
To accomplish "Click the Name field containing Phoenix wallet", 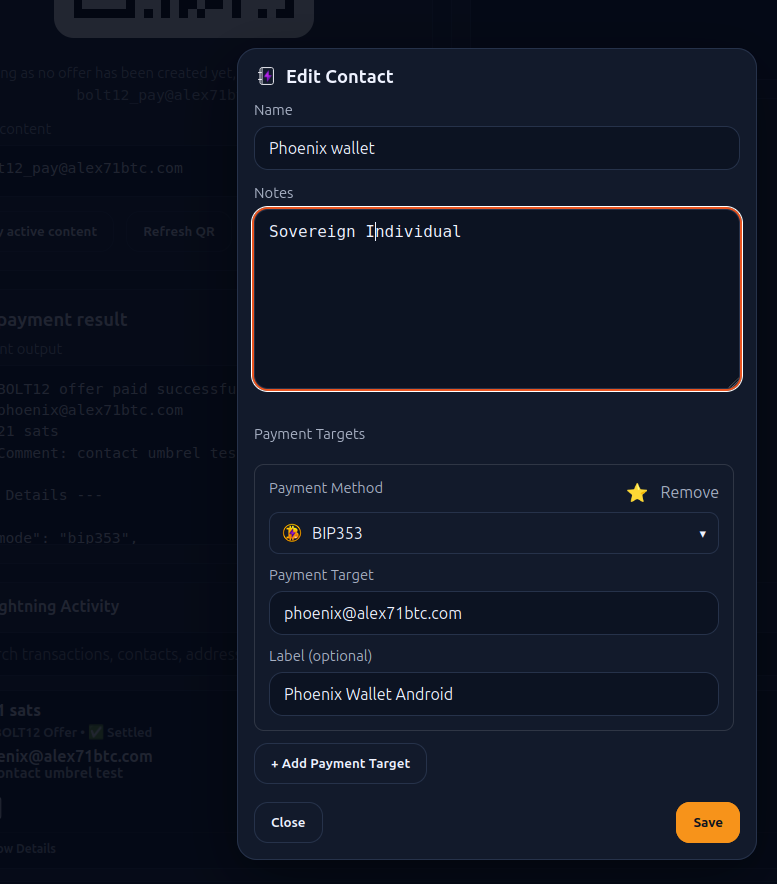I will coord(496,148).
